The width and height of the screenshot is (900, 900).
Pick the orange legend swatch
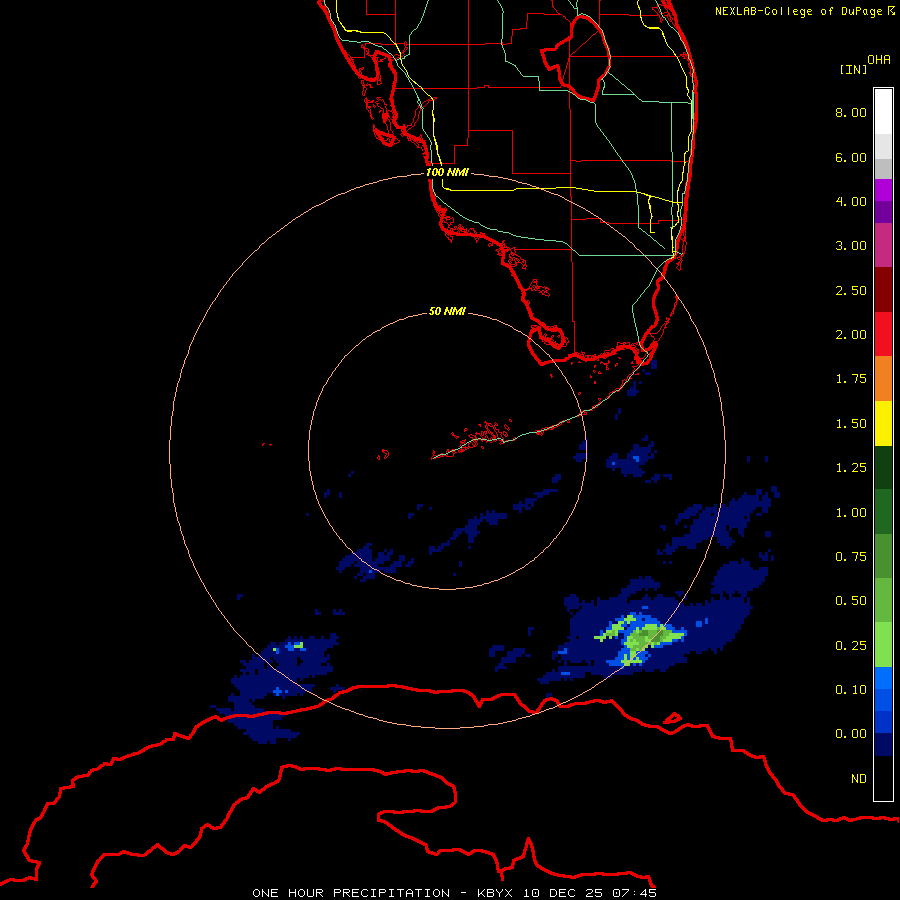pos(883,379)
